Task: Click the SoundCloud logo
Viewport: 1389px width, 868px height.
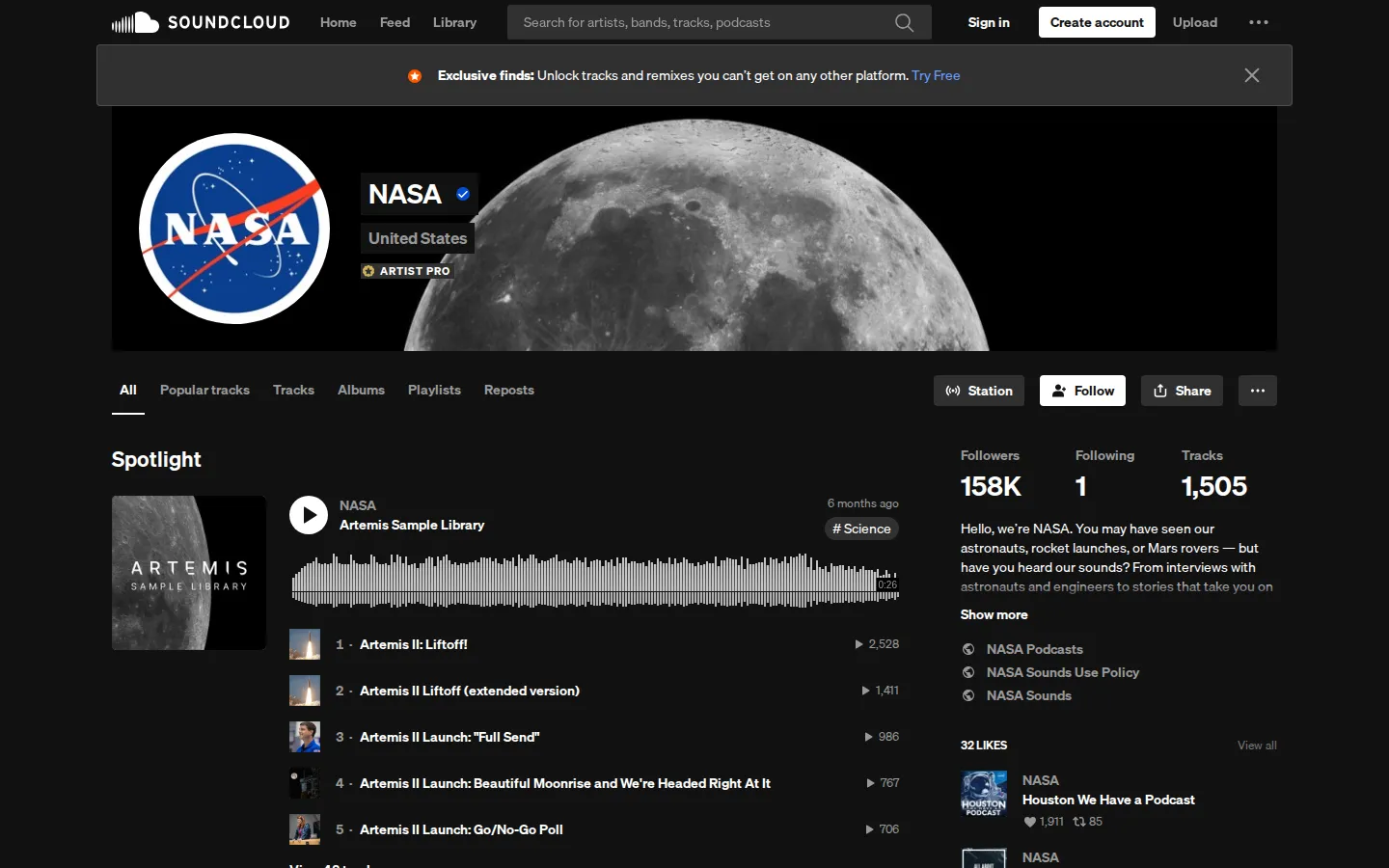Action: coord(201,22)
